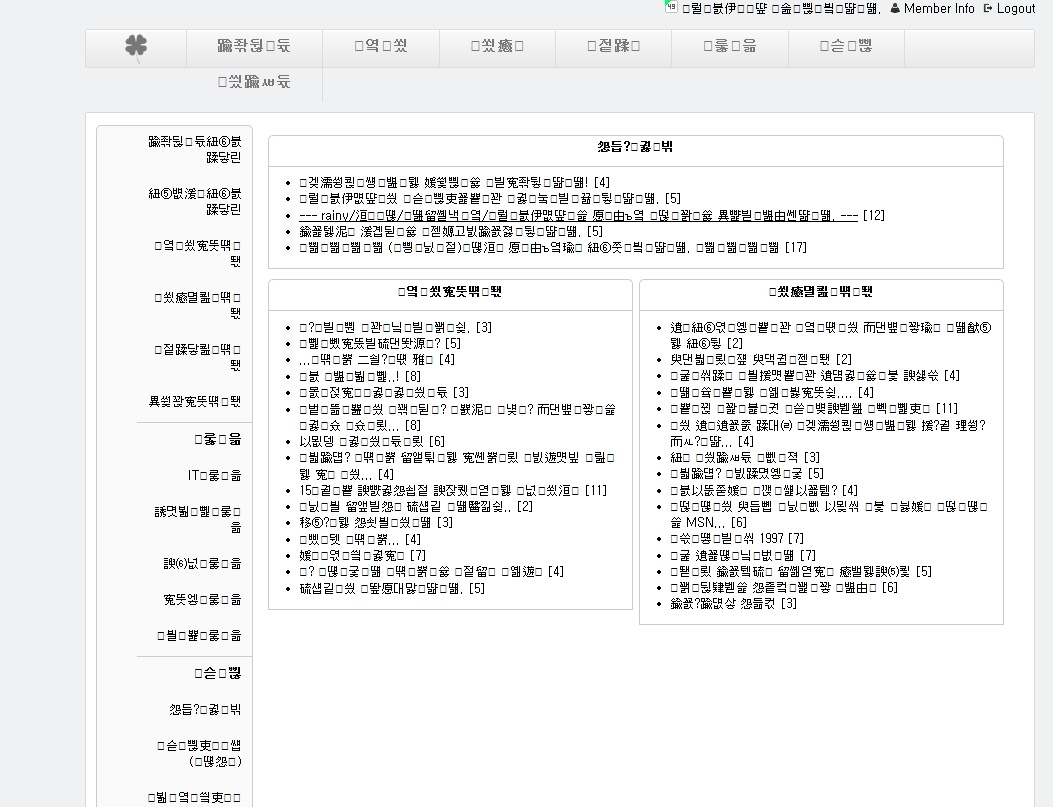The height and width of the screenshot is (807, 1053).
Task: Click the Logout link
Action: tap(1015, 8)
